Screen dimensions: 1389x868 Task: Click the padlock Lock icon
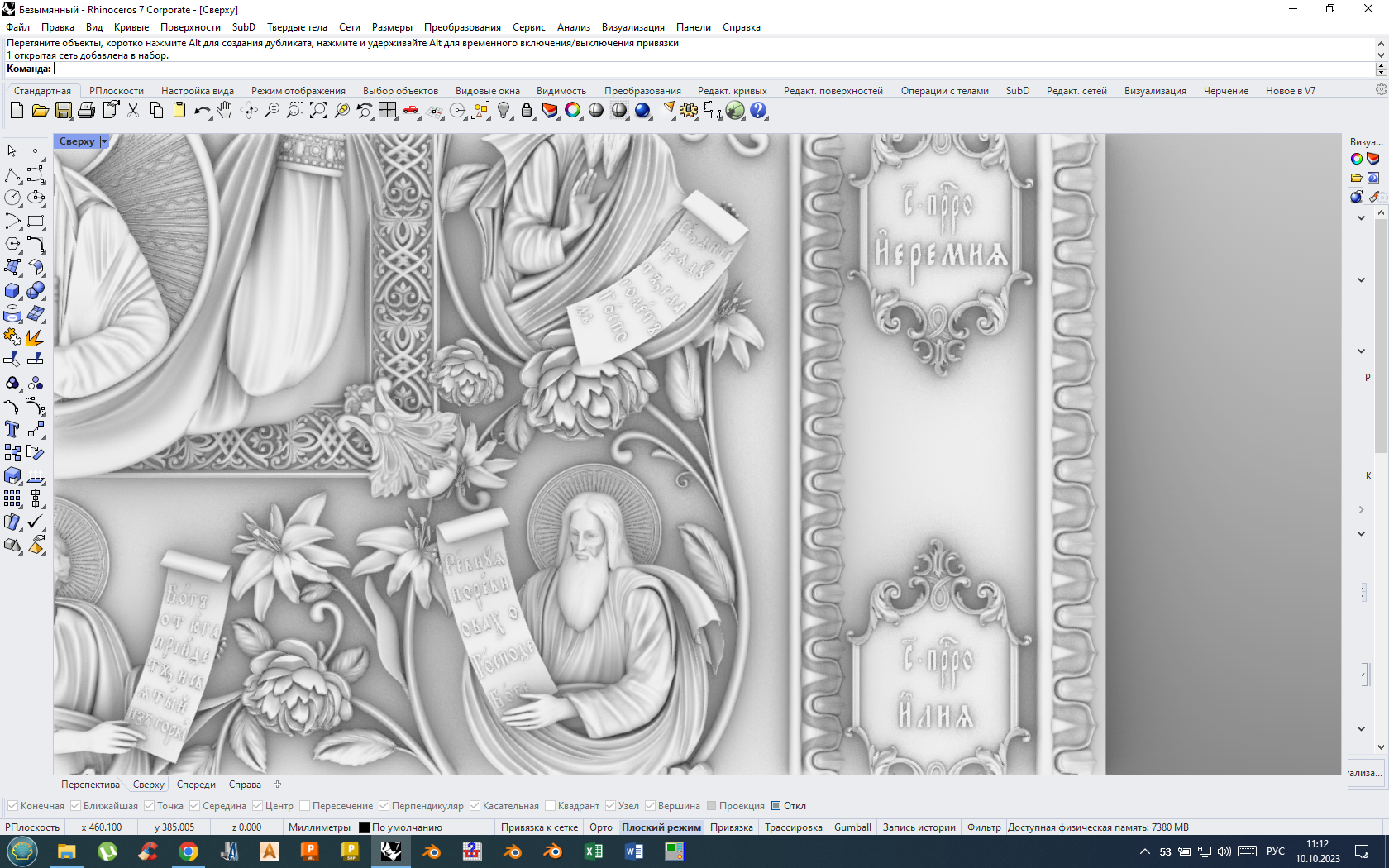[x=527, y=110]
